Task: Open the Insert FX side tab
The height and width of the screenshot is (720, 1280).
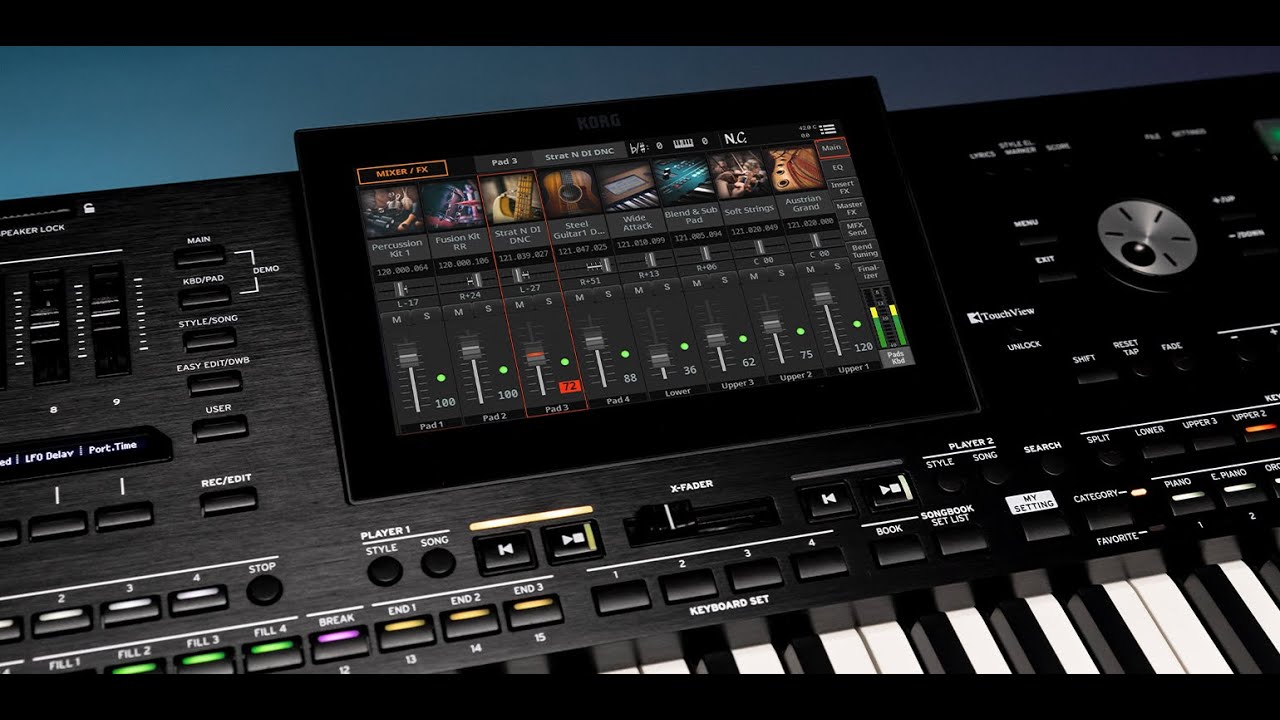Action: click(843, 187)
